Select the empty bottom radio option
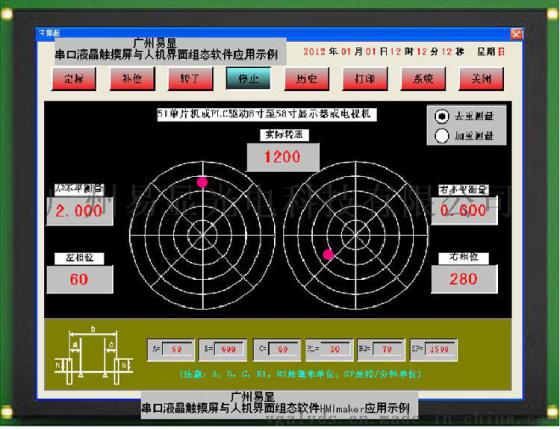Screen dimensions: 560x430 point(442,136)
